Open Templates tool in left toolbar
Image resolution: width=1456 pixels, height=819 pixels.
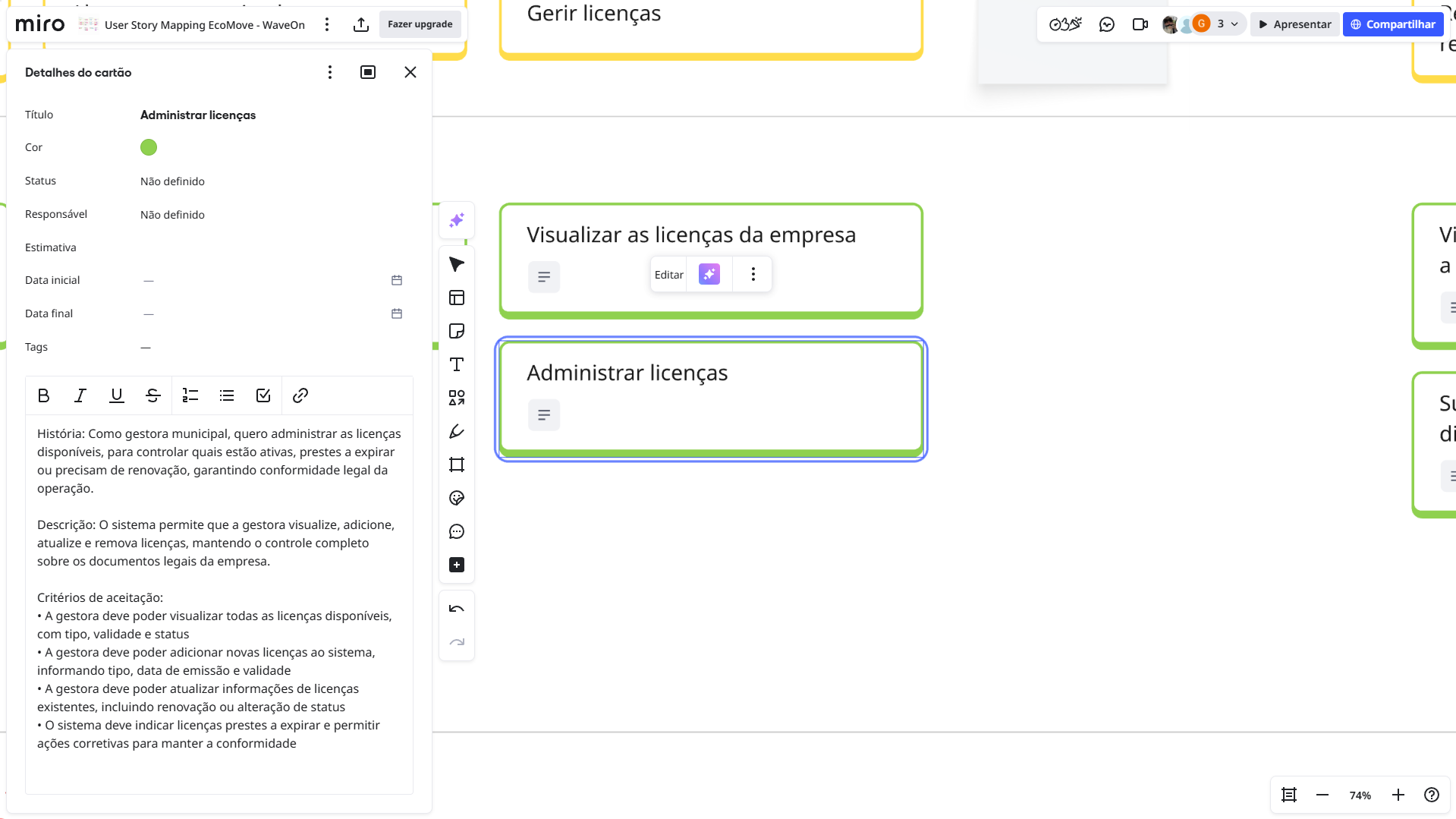click(x=457, y=298)
